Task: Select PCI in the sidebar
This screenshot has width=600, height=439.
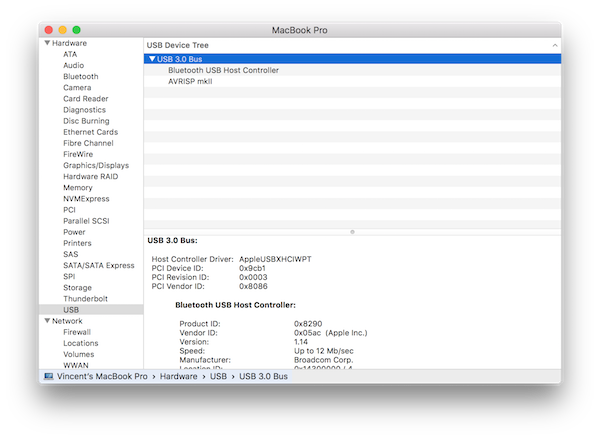Action: point(69,210)
